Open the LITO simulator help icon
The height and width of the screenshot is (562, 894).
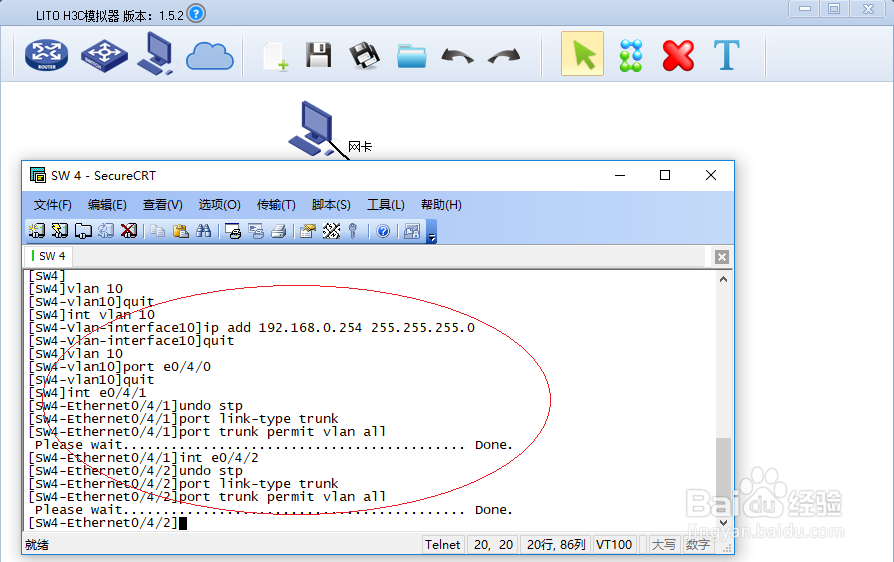pos(196,13)
